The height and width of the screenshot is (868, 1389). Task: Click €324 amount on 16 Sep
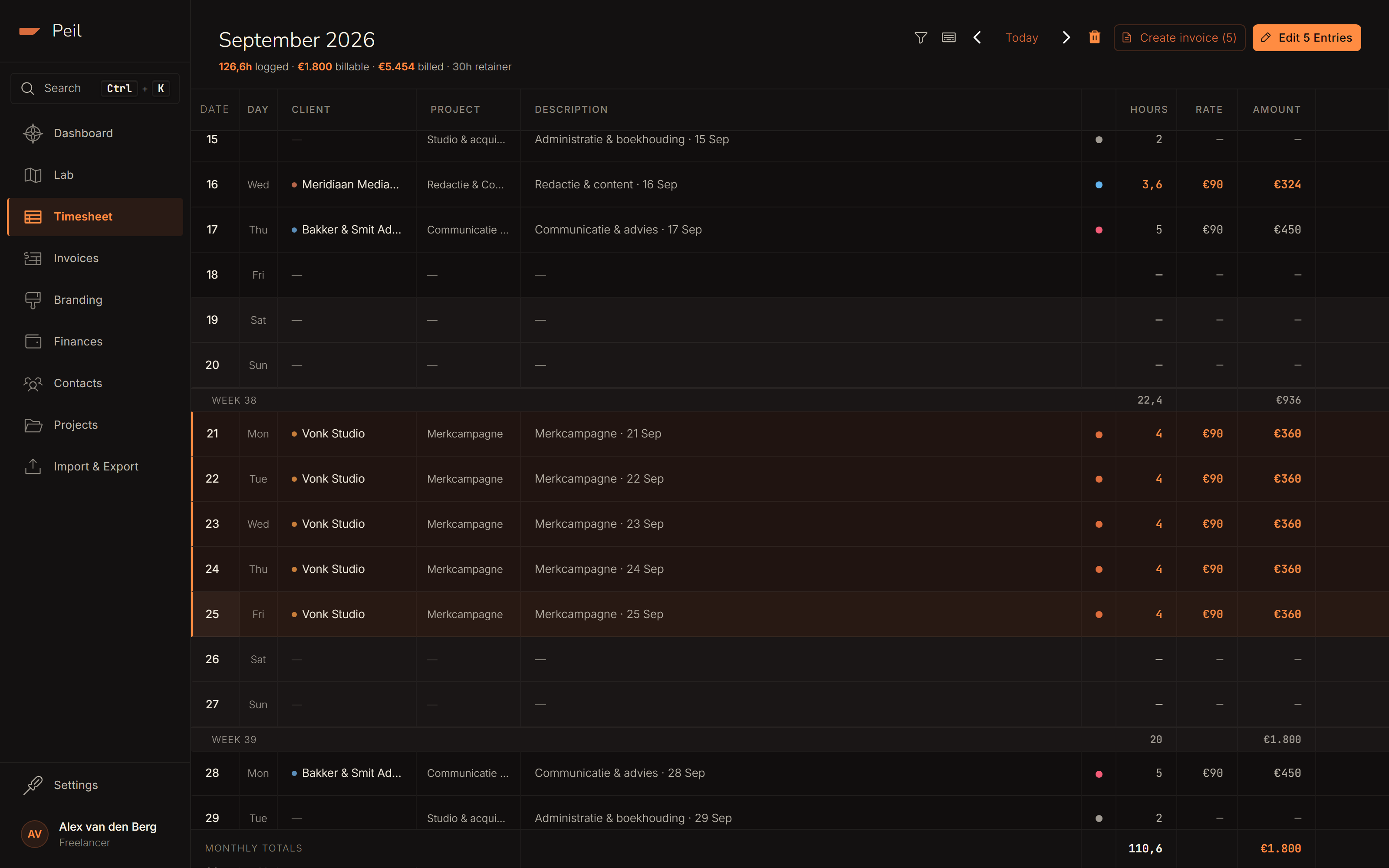coord(1287,185)
